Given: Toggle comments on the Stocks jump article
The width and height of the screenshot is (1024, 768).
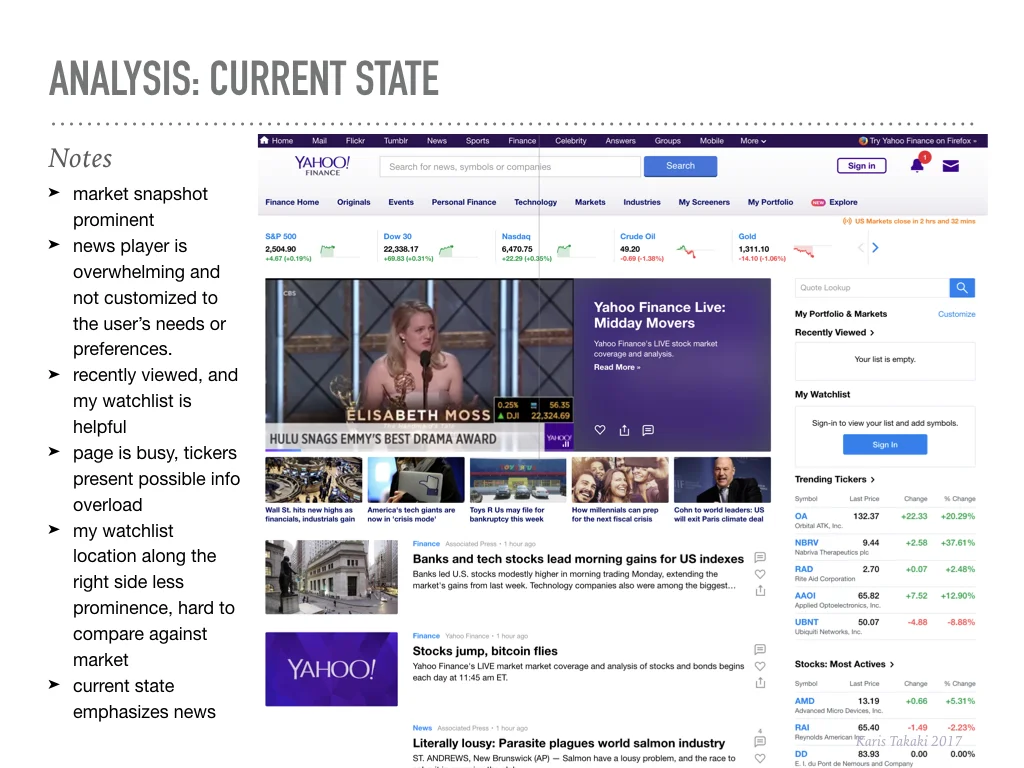Looking at the screenshot, I should pyautogui.click(x=759, y=649).
